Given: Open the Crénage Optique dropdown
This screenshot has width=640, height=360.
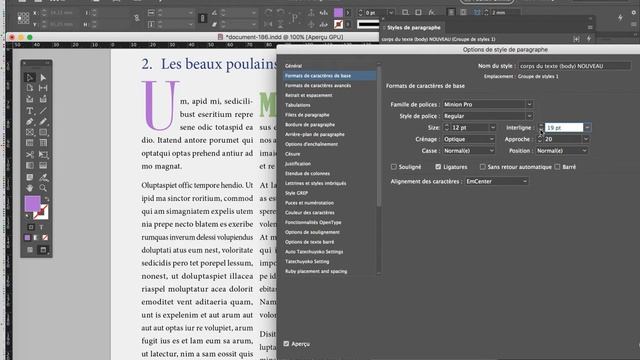Looking at the screenshot, I should pos(469,139).
